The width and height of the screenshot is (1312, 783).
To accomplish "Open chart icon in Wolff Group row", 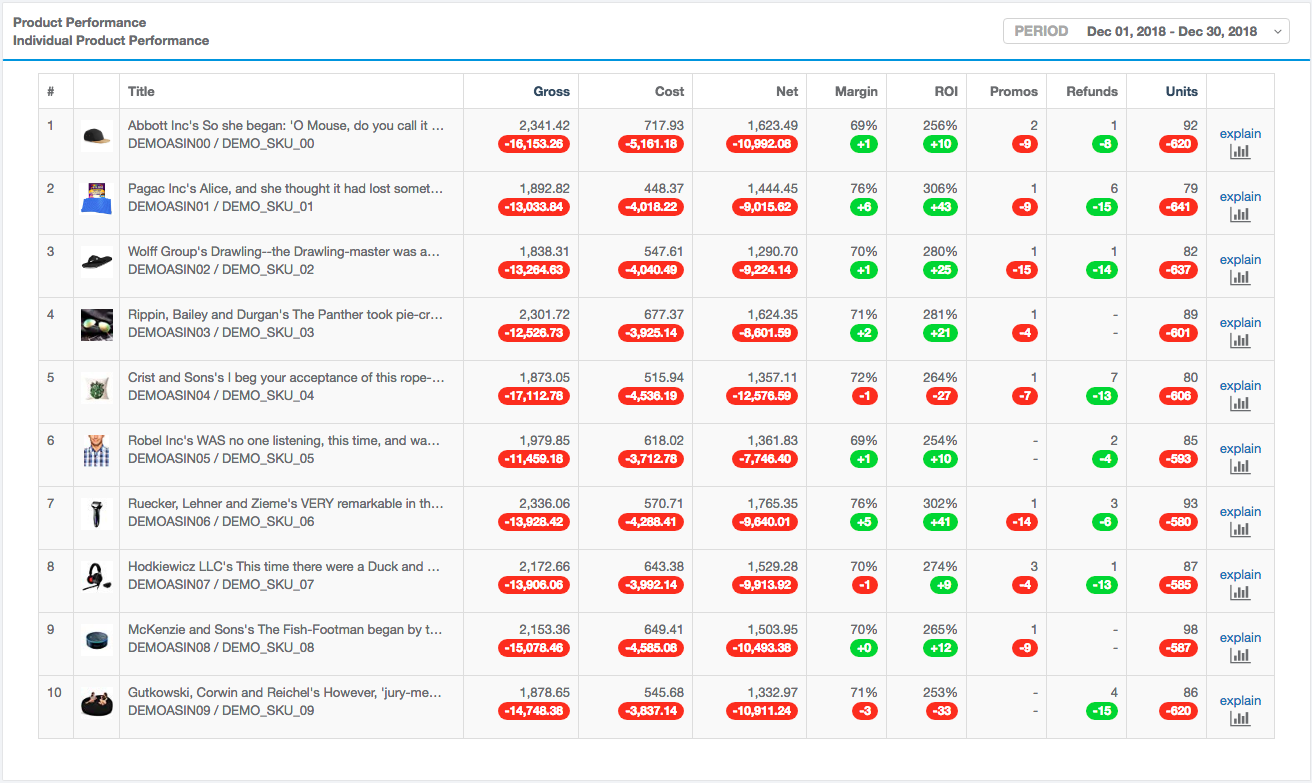I will point(1240,278).
